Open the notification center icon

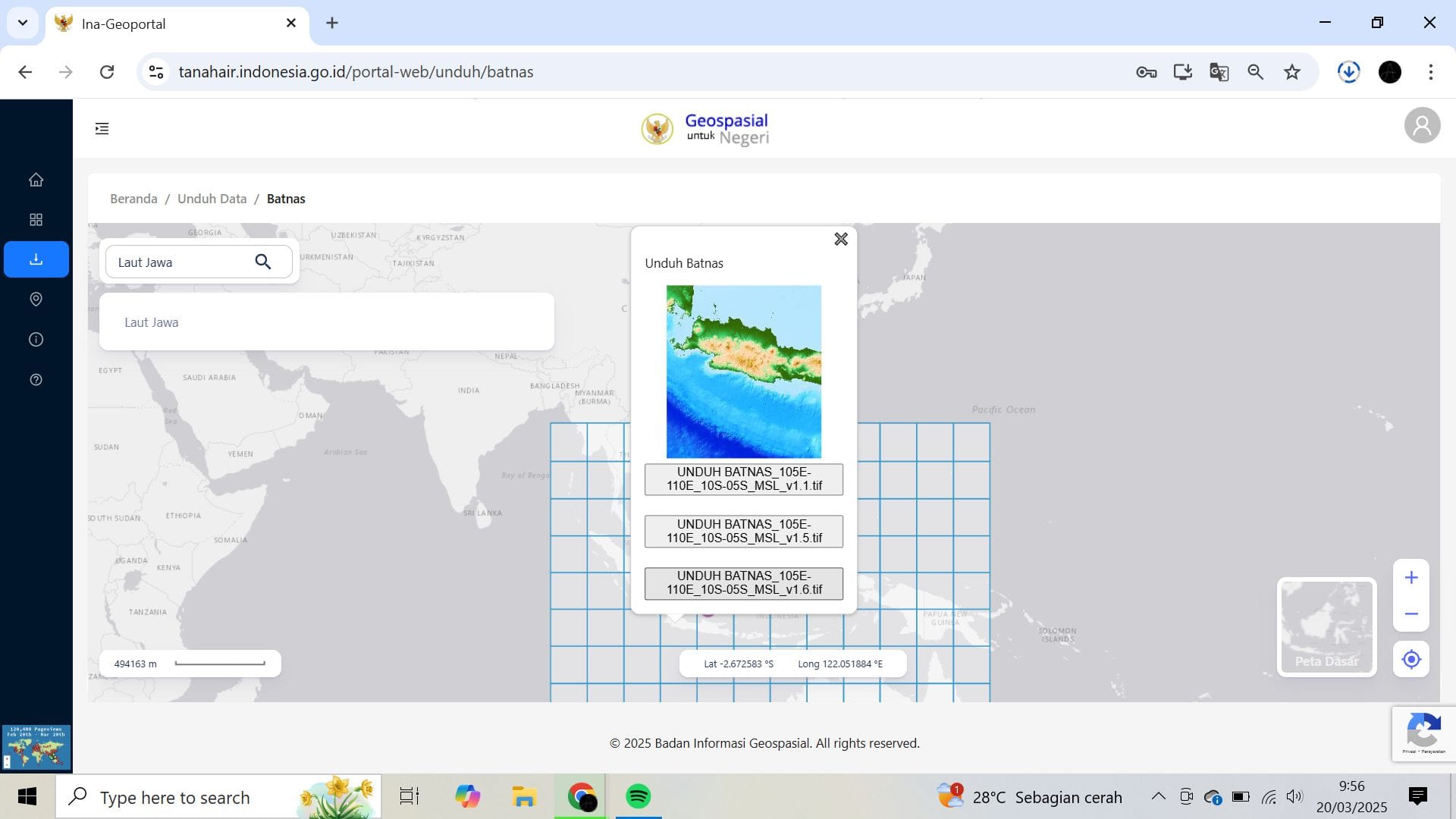pos(1417,796)
